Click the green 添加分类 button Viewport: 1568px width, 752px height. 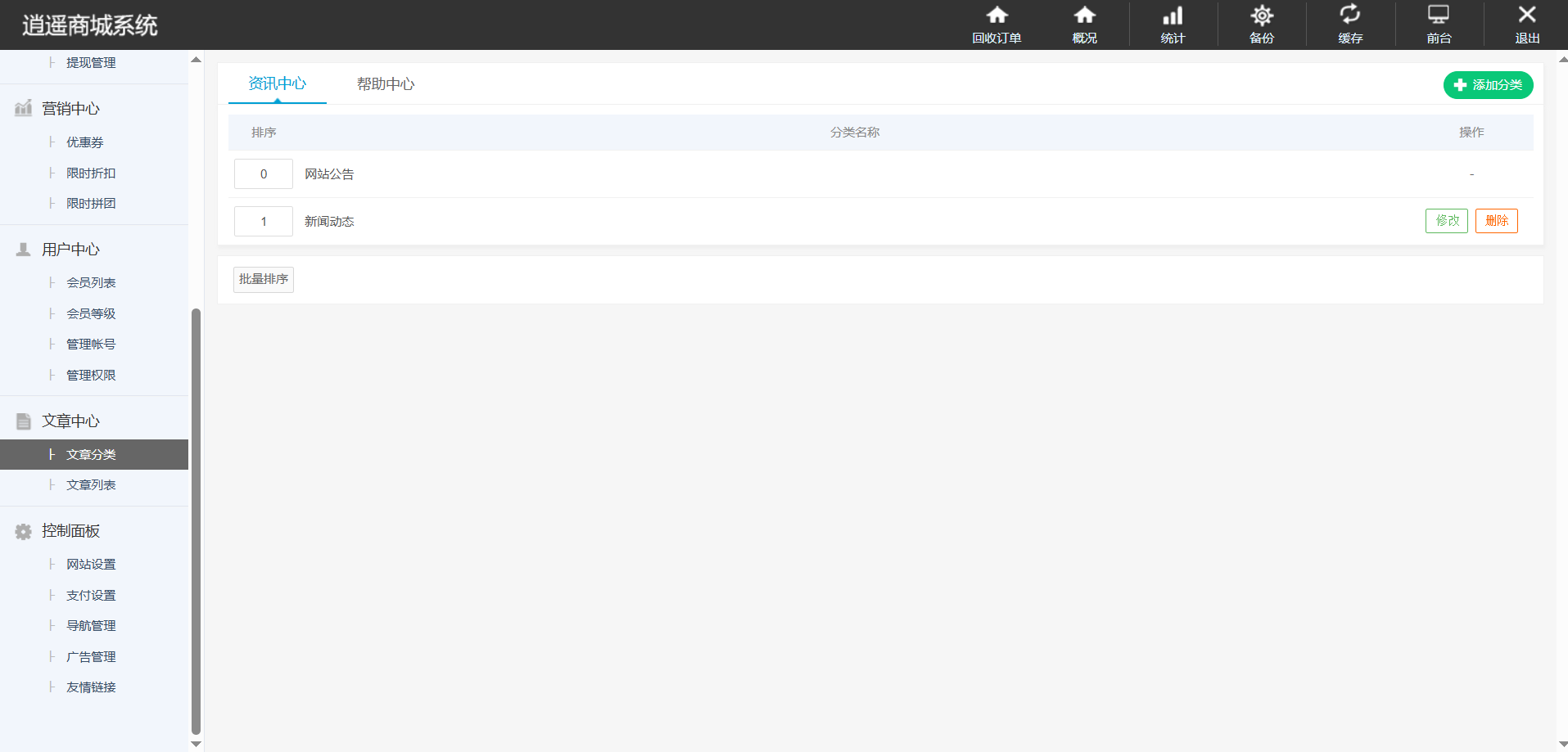[1488, 85]
